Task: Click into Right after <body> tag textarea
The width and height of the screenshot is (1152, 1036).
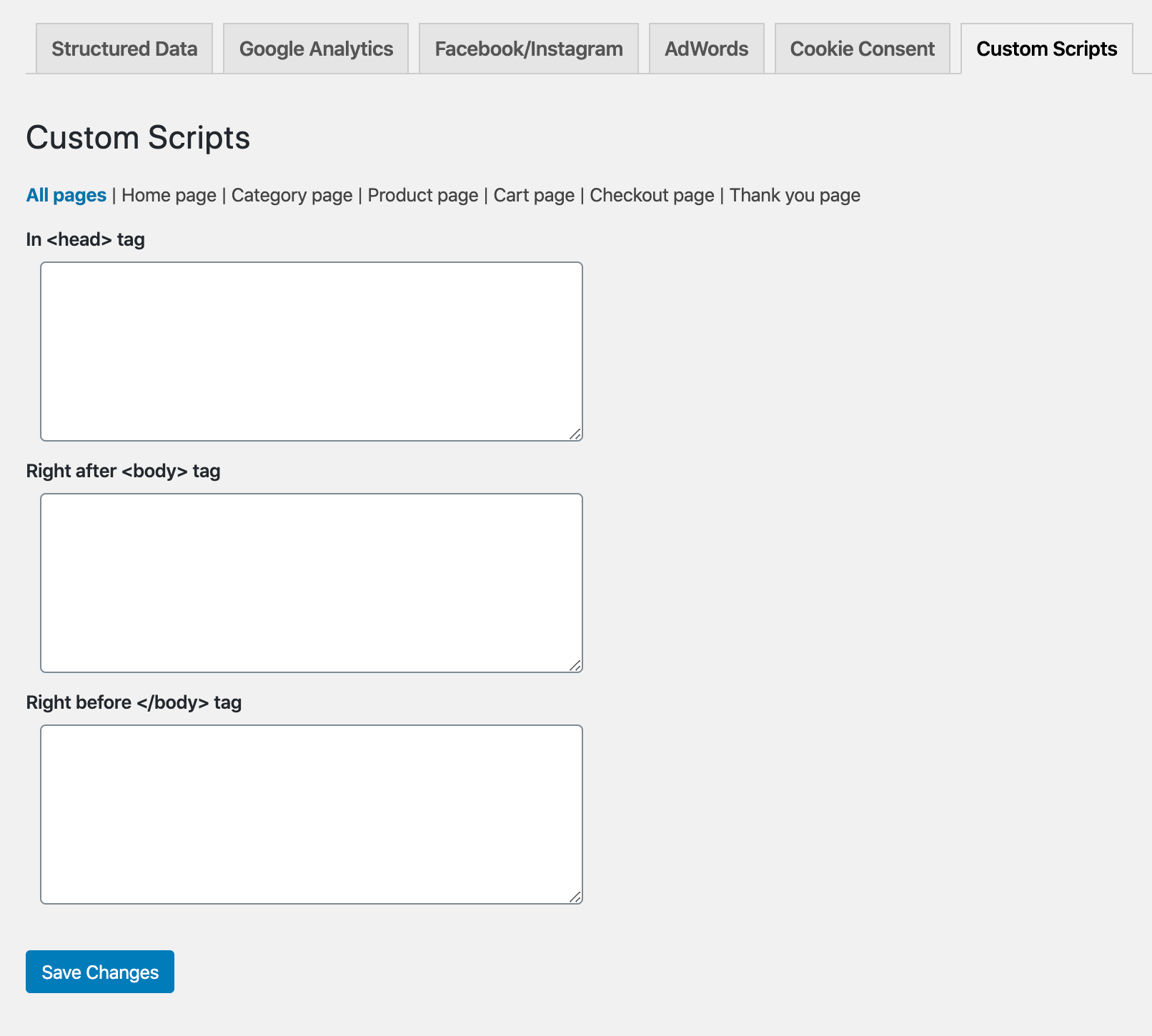Action: [x=312, y=583]
